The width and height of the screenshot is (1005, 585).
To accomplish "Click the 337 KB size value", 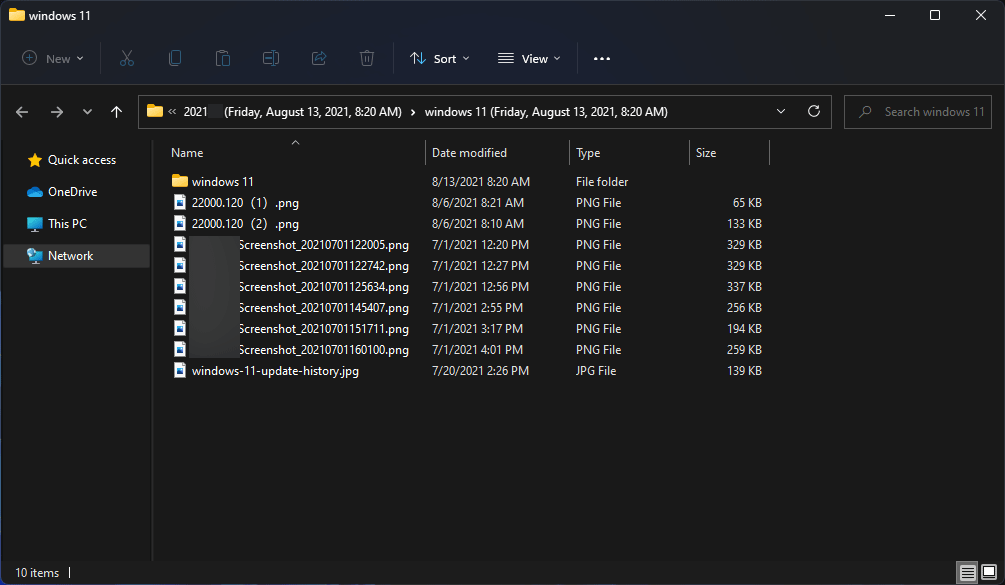I will (744, 286).
